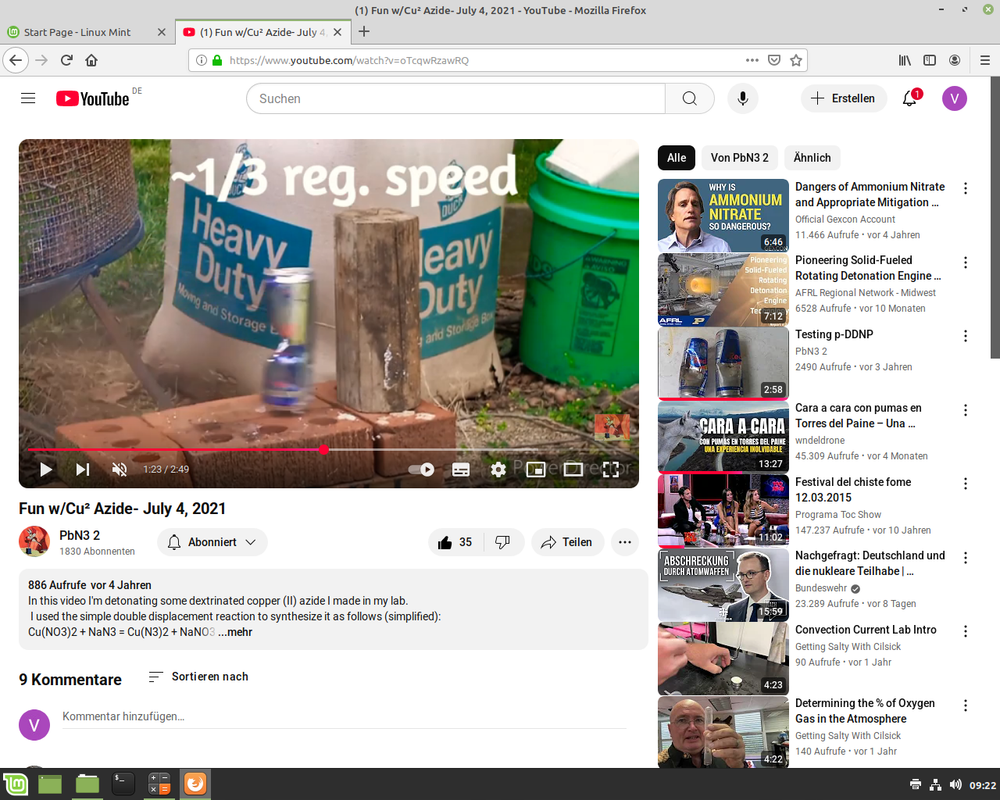Open the notifications bell
The height and width of the screenshot is (800, 1000).
(x=910, y=98)
